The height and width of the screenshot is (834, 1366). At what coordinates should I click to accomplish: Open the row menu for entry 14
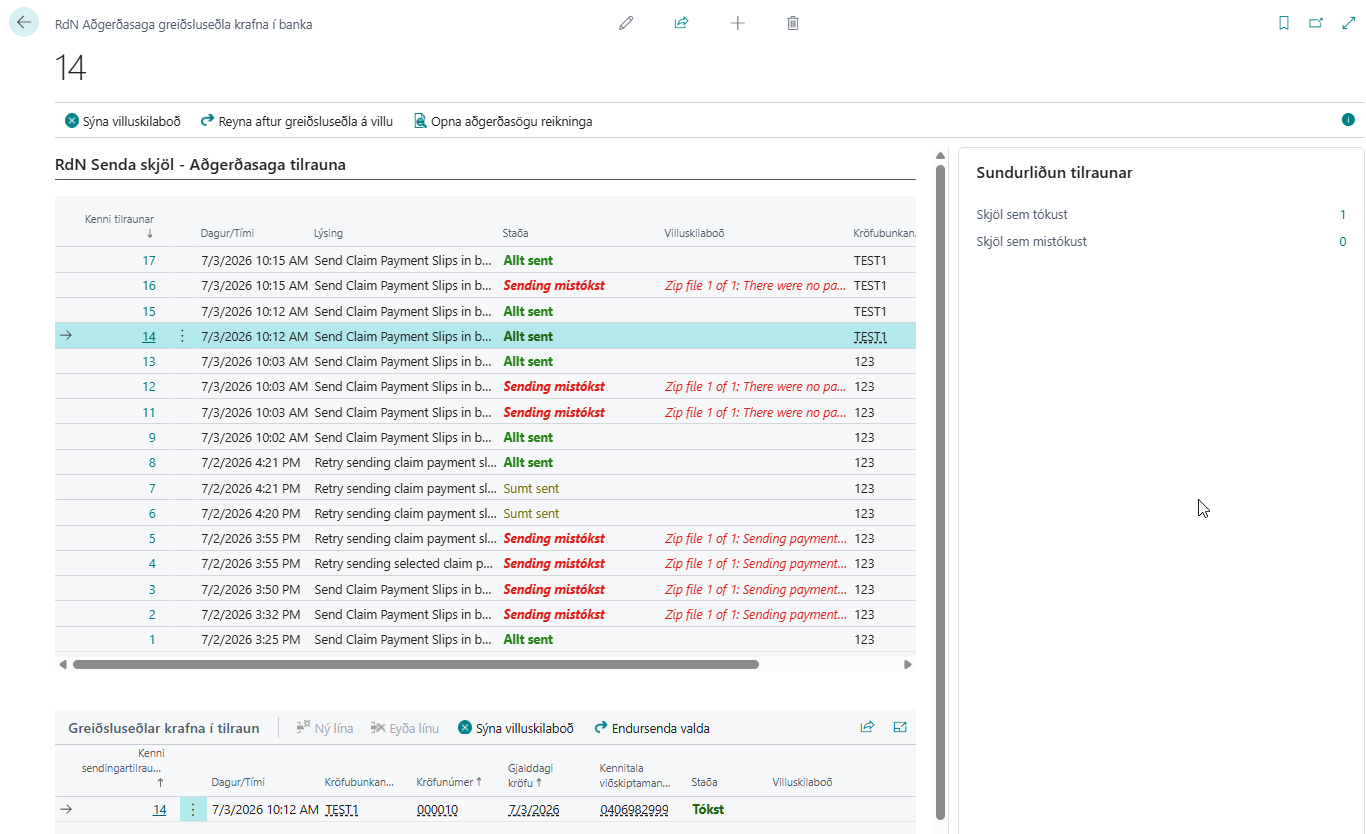coord(182,337)
